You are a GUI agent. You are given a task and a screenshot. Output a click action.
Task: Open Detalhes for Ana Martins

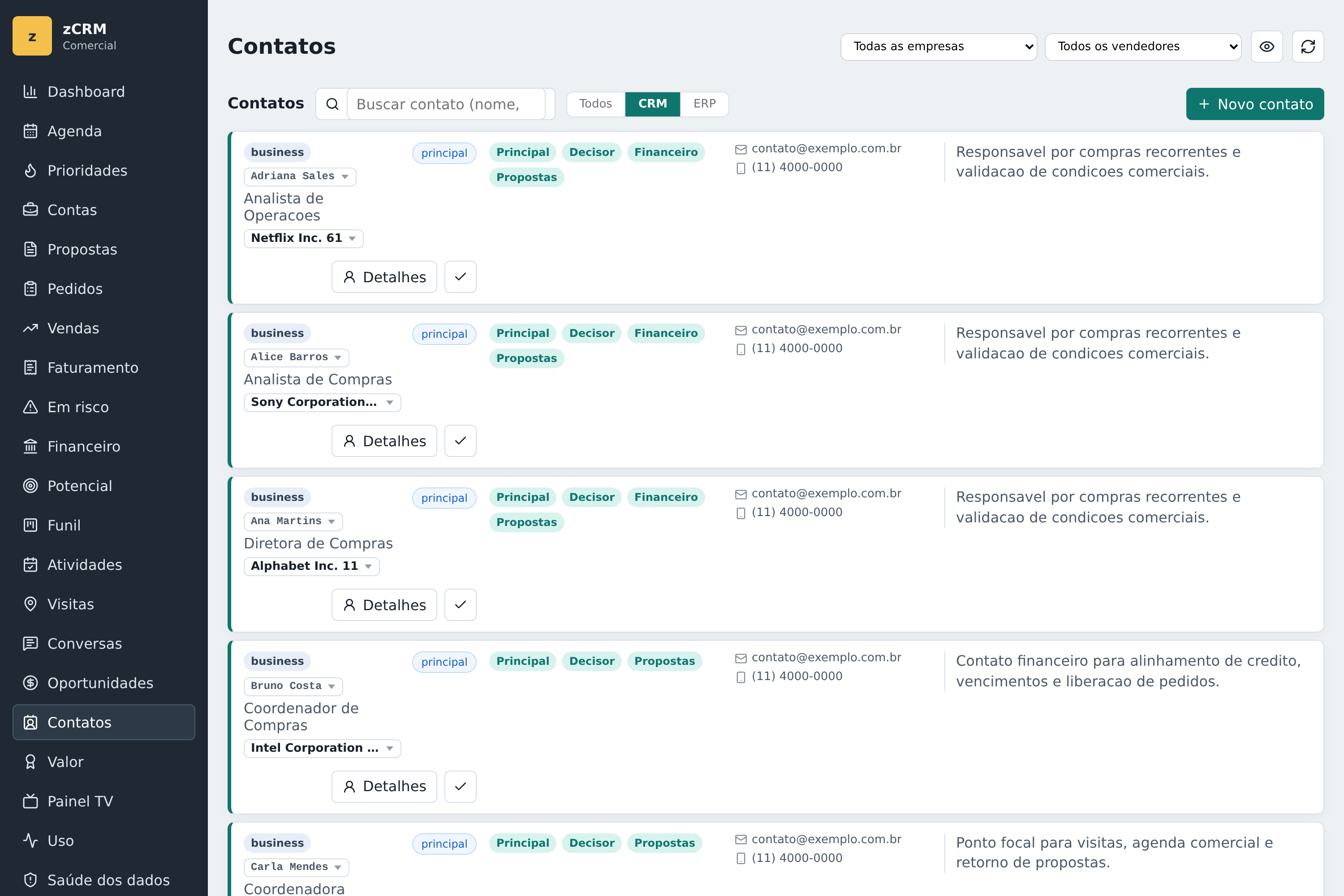coord(384,604)
